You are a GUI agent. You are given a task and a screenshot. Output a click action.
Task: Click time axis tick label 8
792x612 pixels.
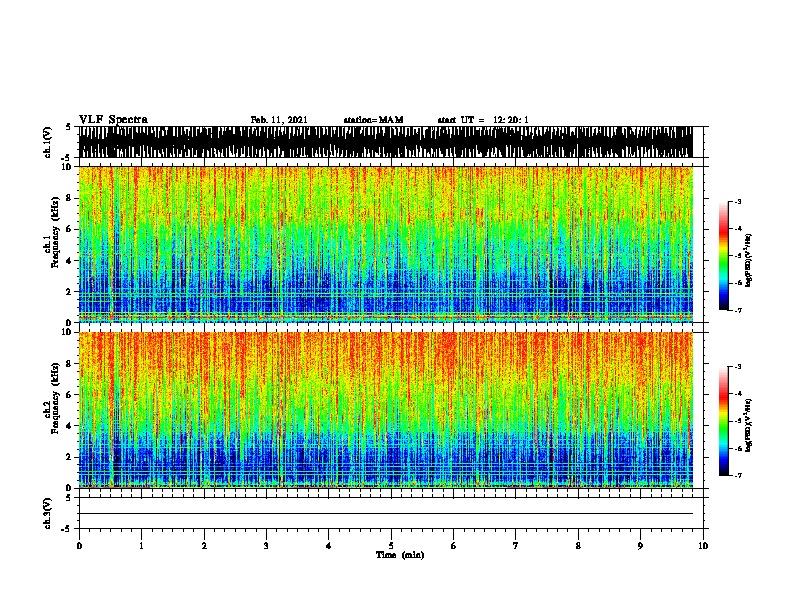578,546
